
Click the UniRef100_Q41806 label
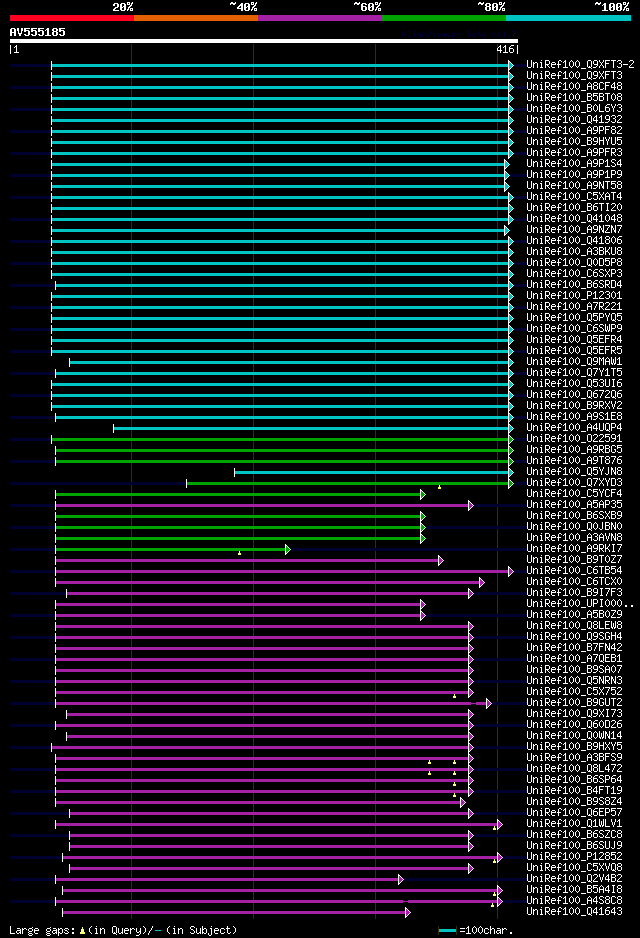pos(574,240)
